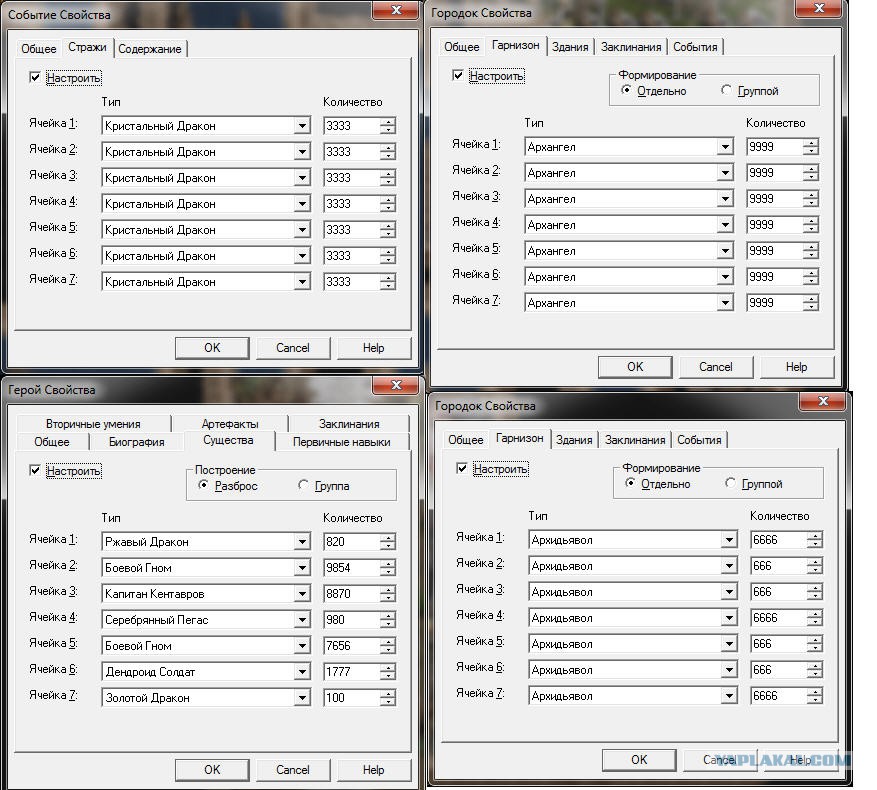Screen dimensions: 877x790
Task: Click Cancel in top Городок Свойства window
Action: pos(715,366)
